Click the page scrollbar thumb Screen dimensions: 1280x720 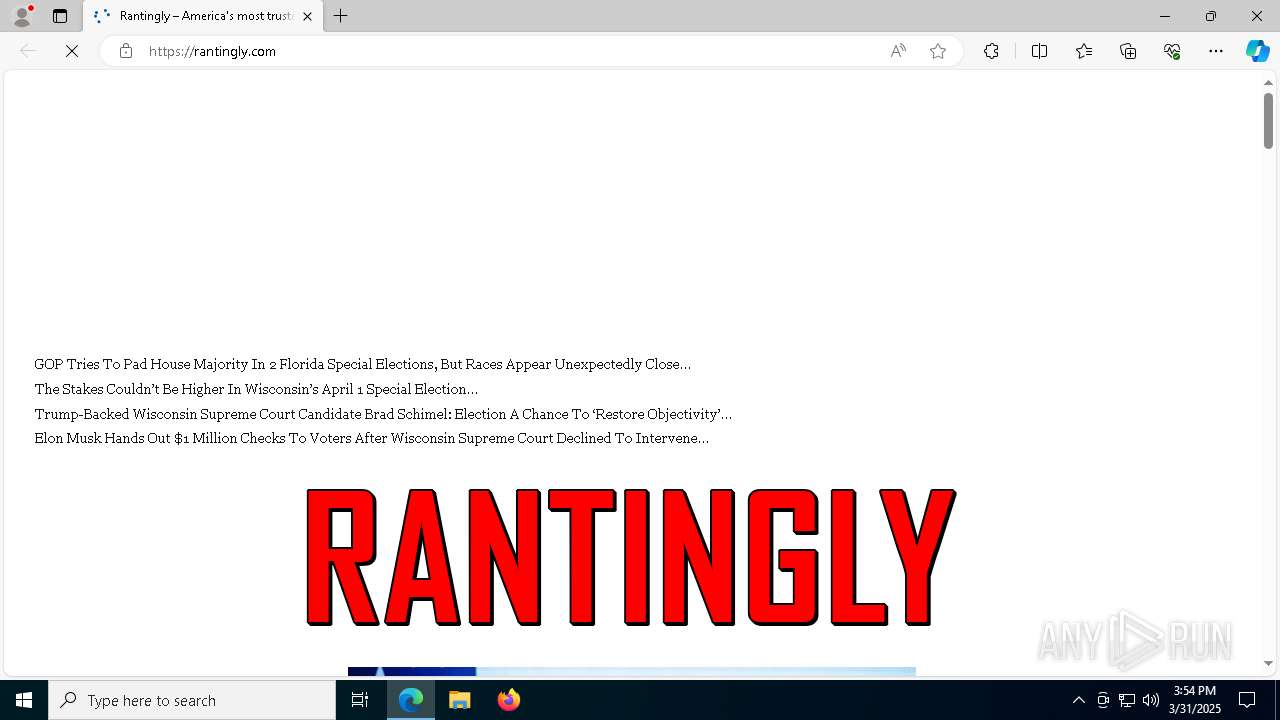pos(1268,121)
